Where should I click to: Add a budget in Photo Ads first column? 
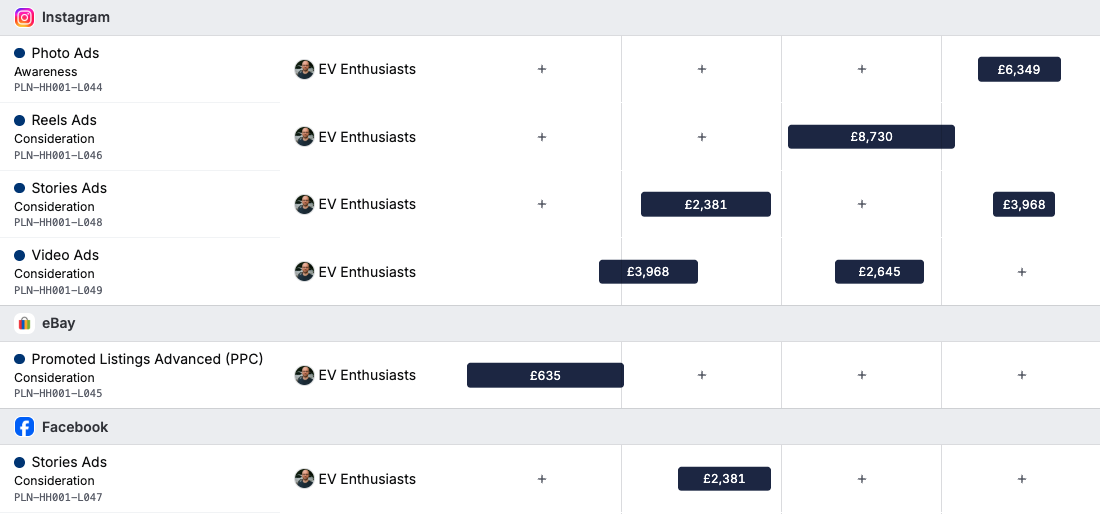click(x=542, y=69)
